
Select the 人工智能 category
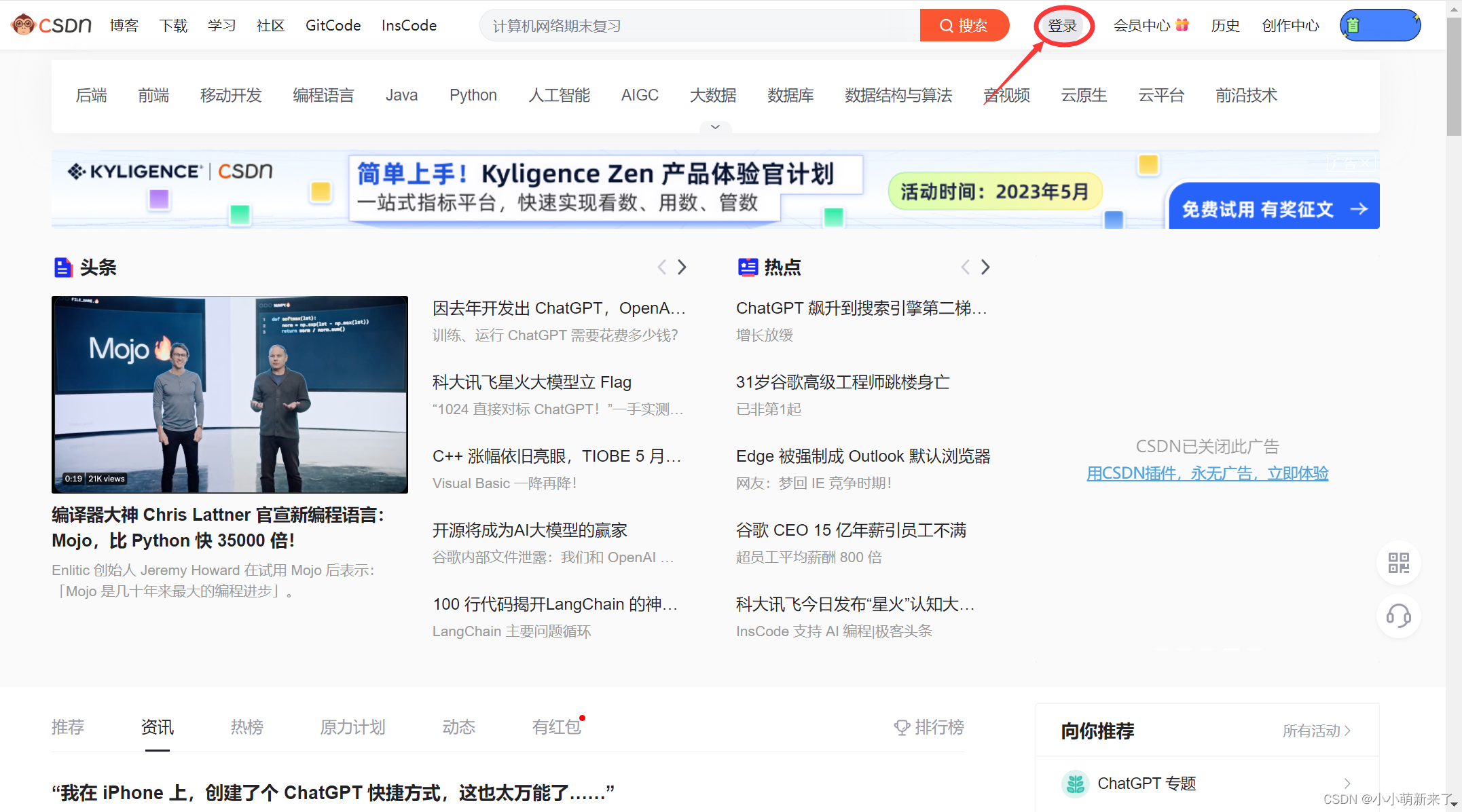(560, 95)
